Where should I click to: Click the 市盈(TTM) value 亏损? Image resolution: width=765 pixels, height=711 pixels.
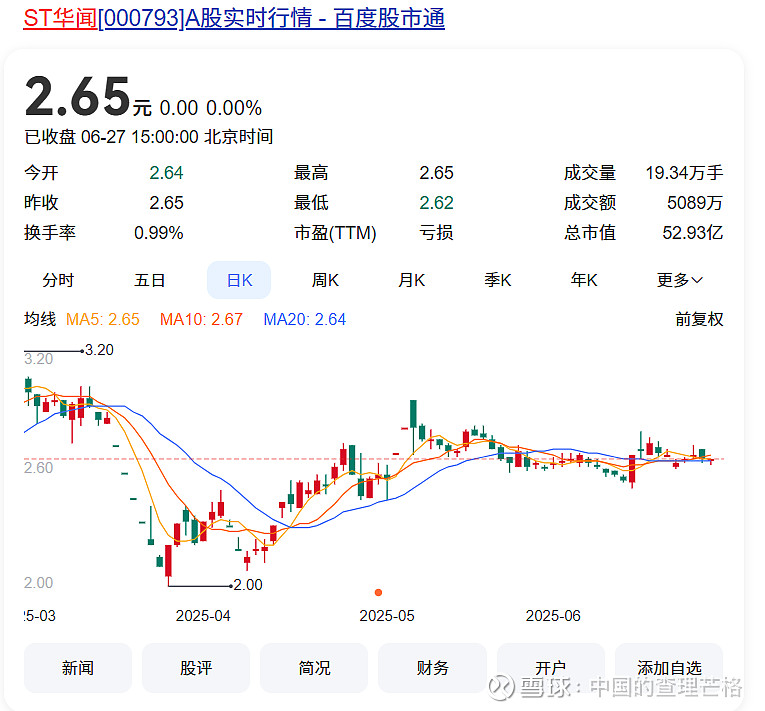click(x=436, y=233)
